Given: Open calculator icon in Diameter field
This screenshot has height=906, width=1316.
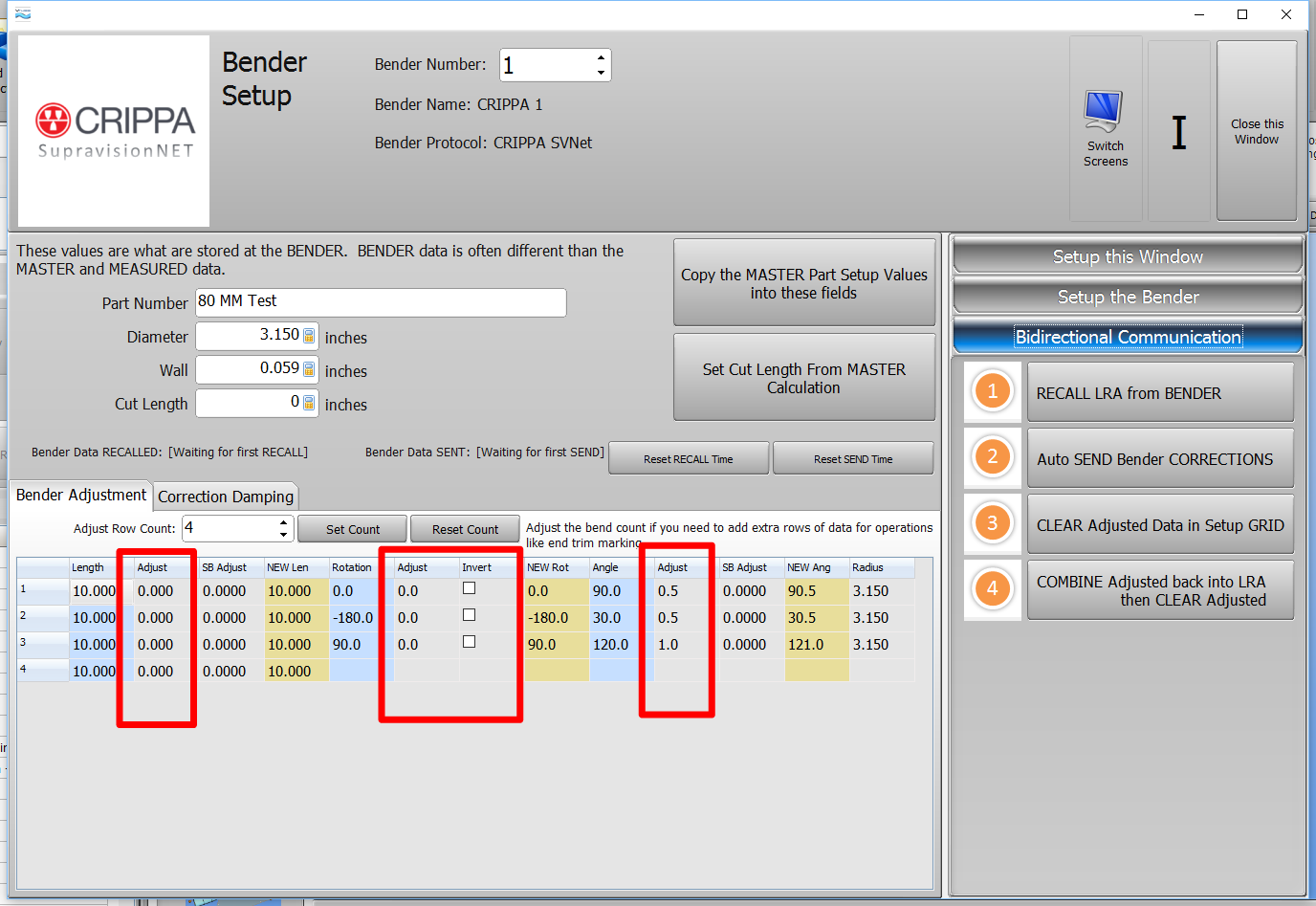Looking at the screenshot, I should point(309,336).
